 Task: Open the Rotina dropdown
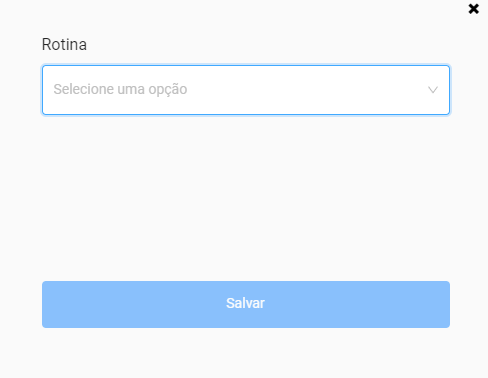pyautogui.click(x=246, y=90)
